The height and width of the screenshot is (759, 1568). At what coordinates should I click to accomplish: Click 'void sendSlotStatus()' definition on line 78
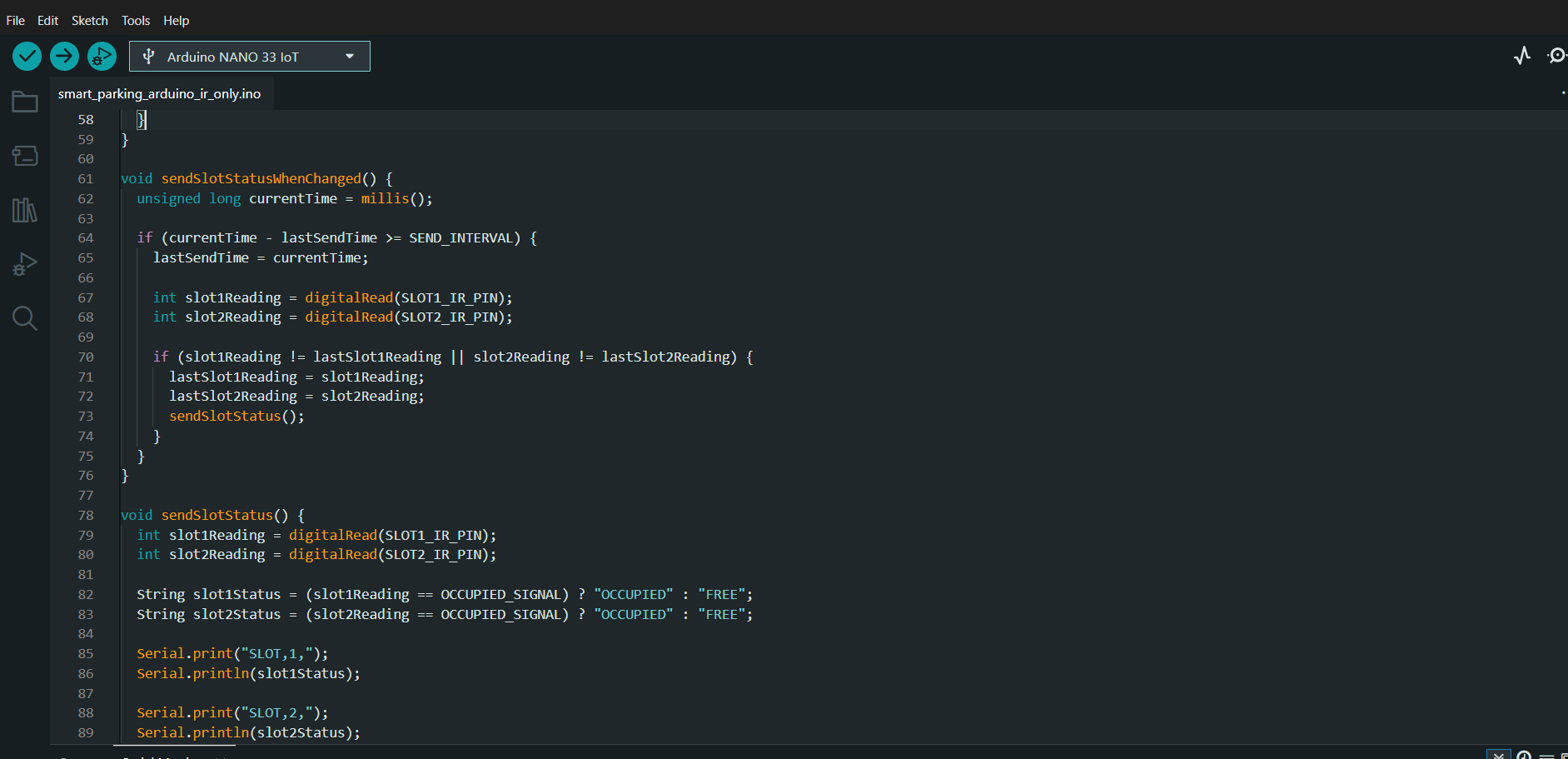pyautogui.click(x=205, y=516)
